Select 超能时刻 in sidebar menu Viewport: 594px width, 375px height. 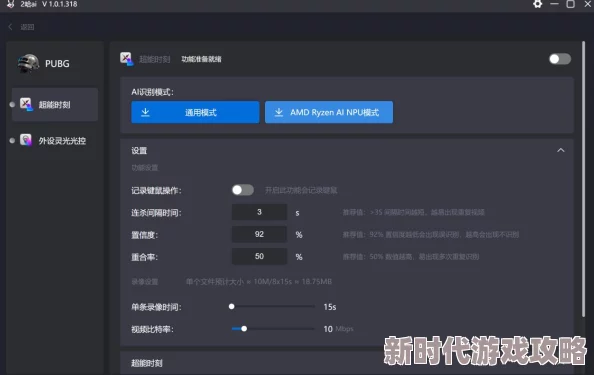55,105
